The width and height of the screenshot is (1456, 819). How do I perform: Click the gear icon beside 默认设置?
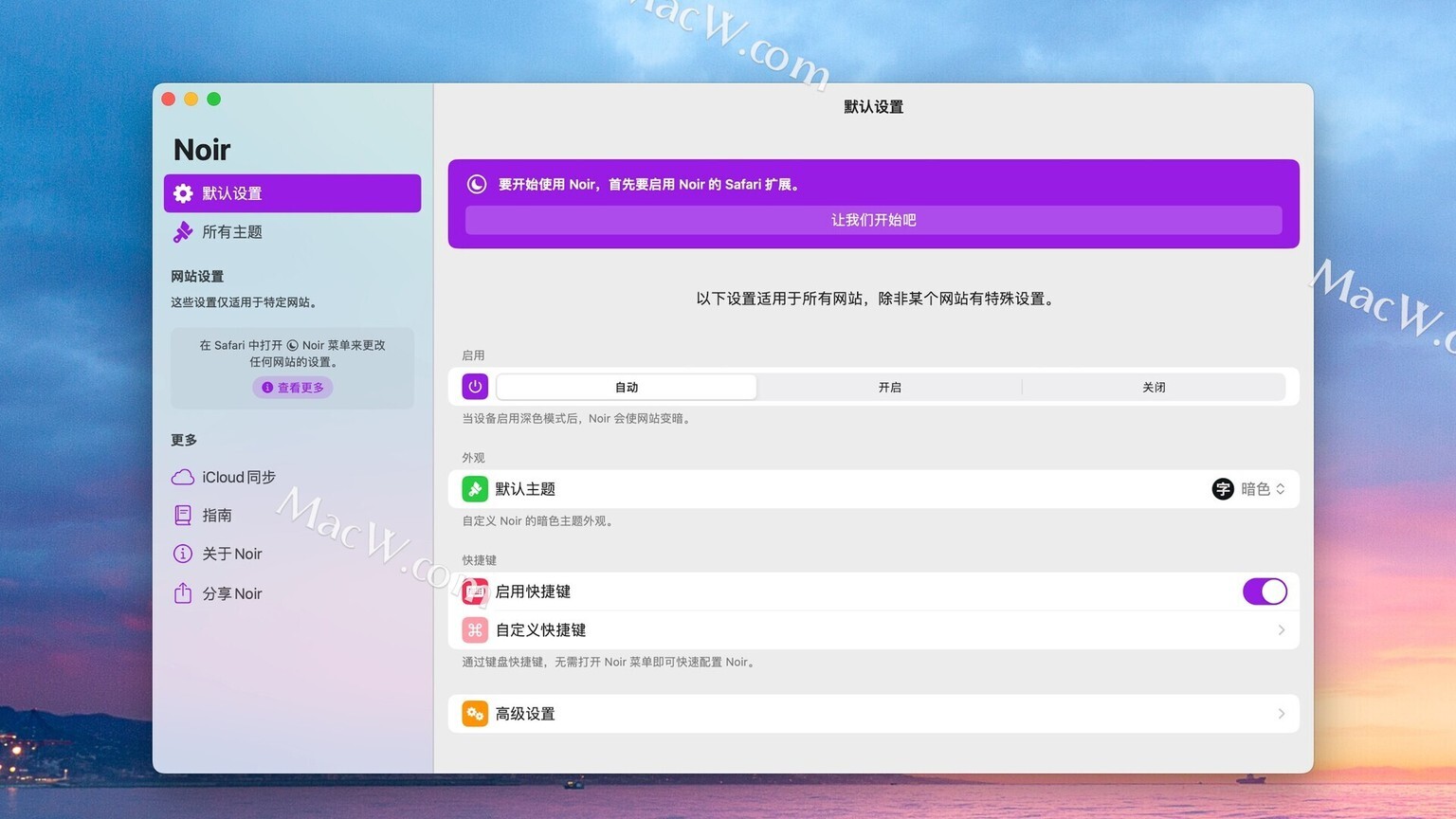183,193
